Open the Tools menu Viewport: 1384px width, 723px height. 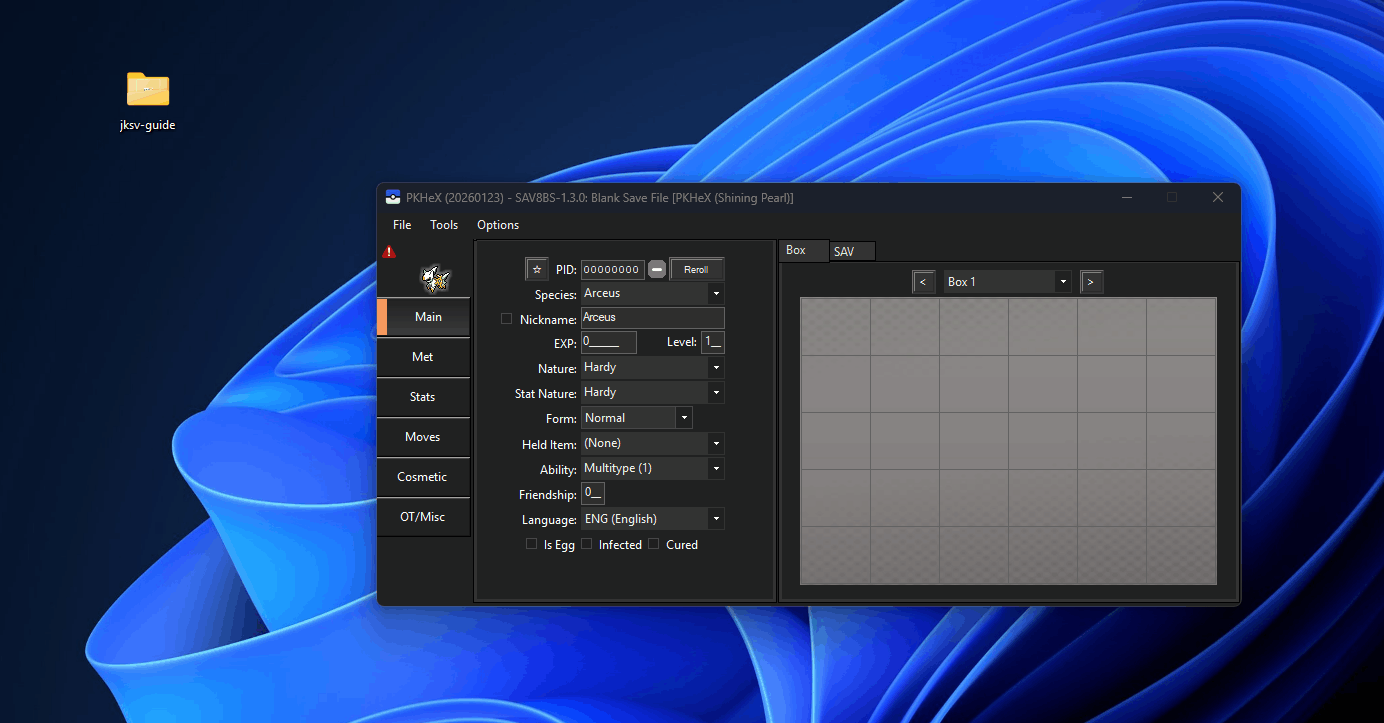click(x=444, y=225)
